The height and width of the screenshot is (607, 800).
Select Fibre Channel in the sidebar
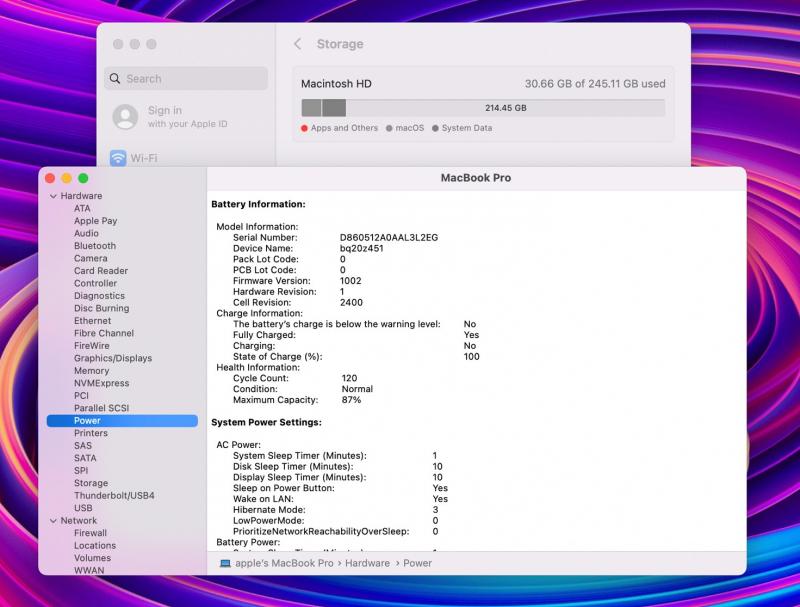(x=104, y=333)
